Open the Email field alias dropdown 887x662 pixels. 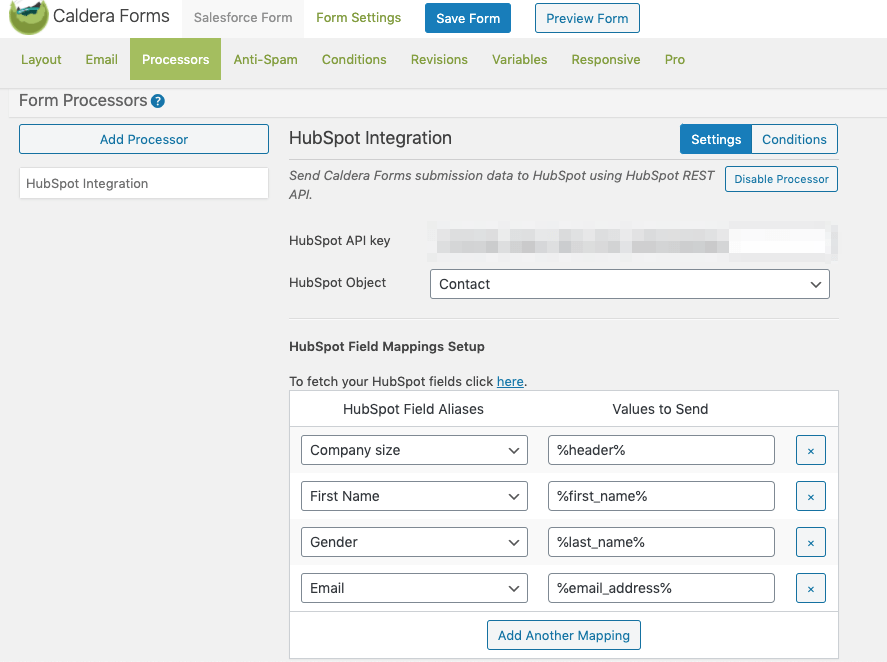(414, 588)
